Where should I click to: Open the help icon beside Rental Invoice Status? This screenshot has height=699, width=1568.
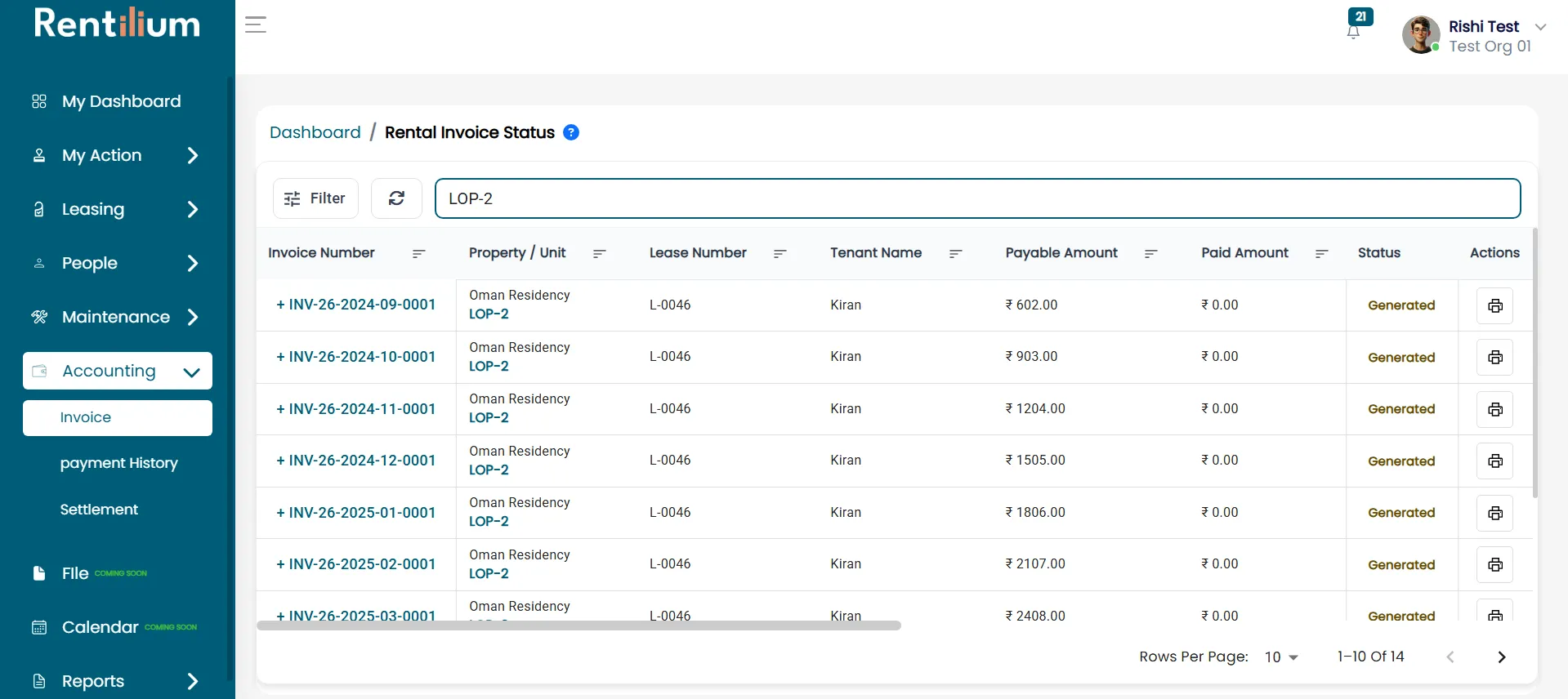click(571, 132)
